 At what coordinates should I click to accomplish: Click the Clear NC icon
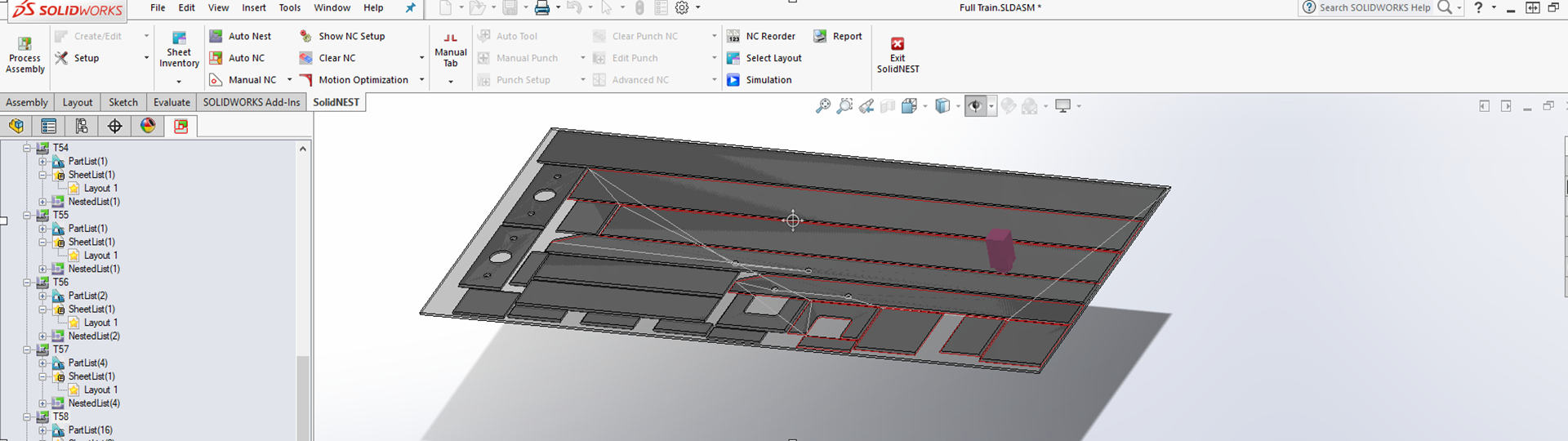click(306, 58)
